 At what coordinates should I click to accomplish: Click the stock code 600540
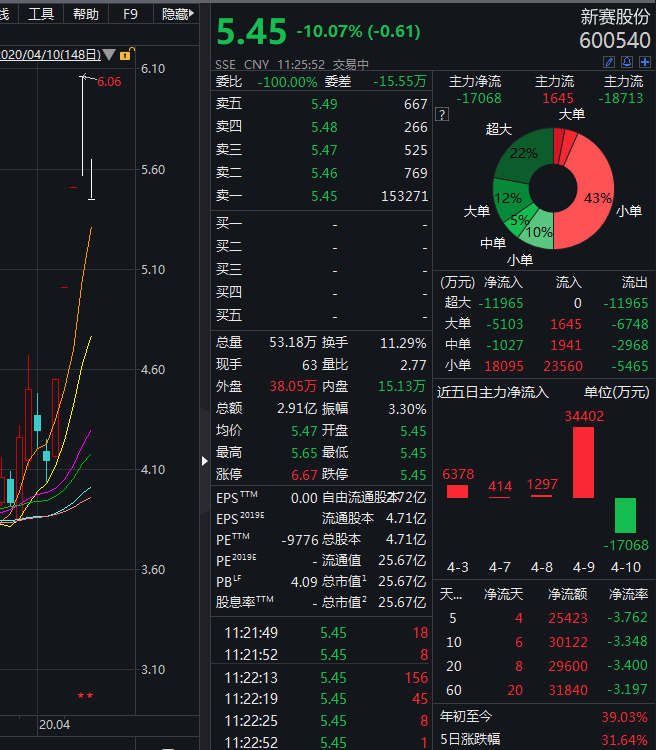click(615, 41)
